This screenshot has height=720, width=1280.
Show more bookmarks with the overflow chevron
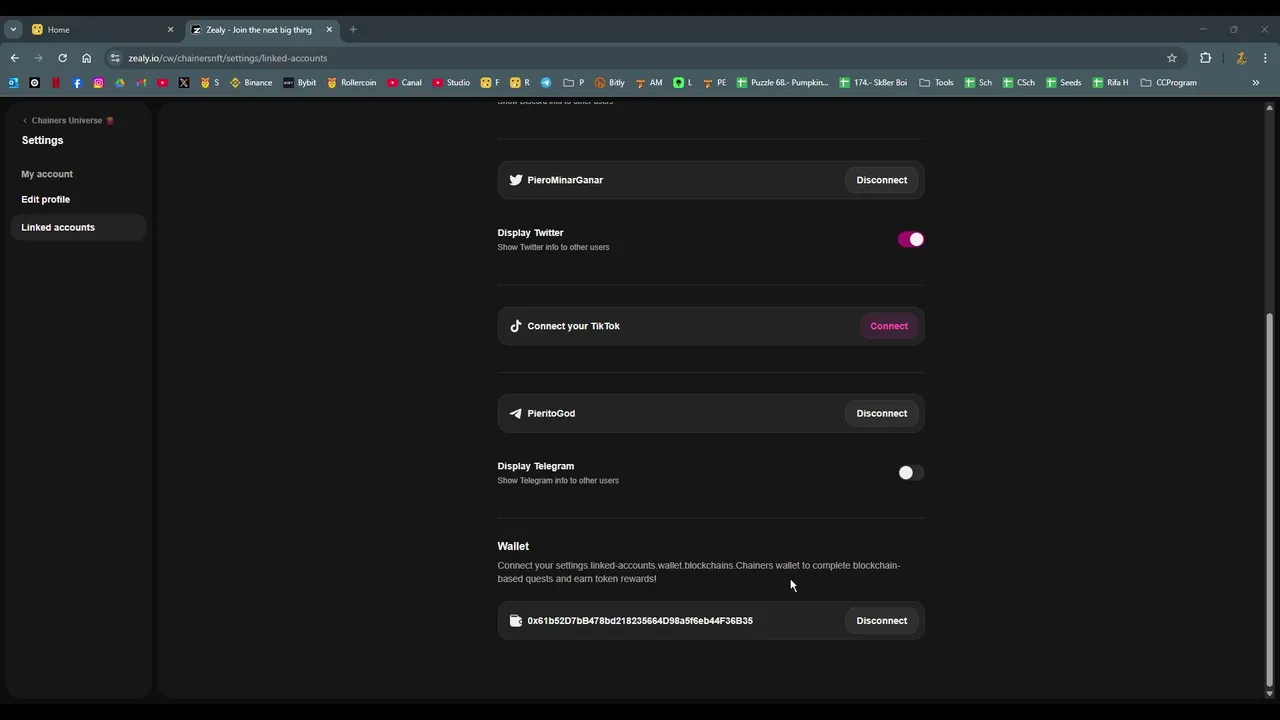(x=1255, y=83)
